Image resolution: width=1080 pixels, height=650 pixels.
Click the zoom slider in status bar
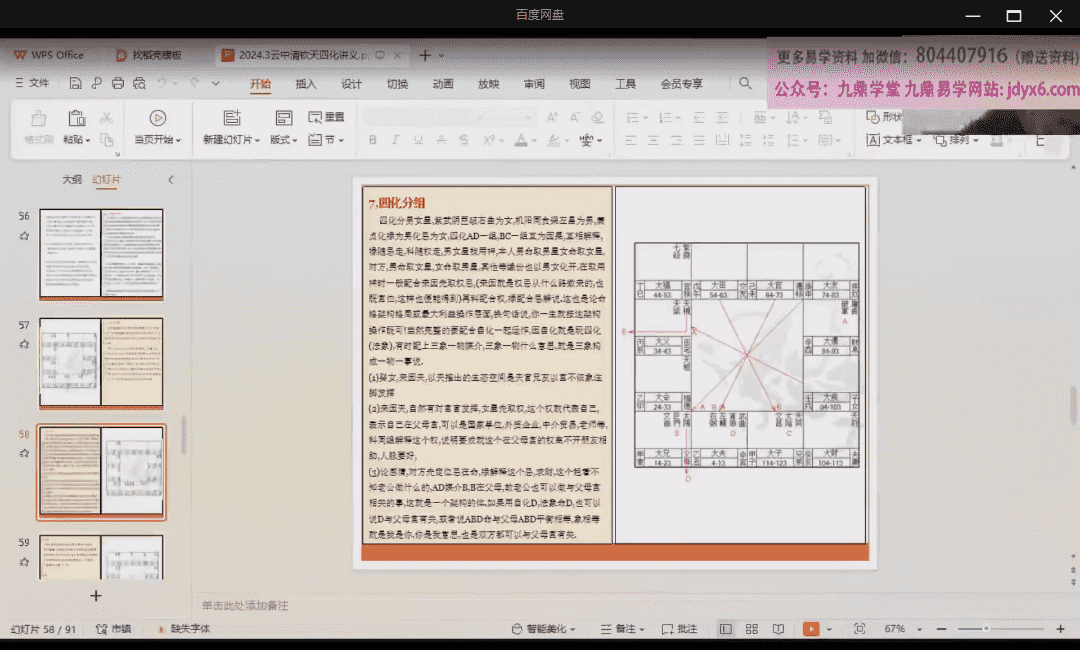click(986, 629)
